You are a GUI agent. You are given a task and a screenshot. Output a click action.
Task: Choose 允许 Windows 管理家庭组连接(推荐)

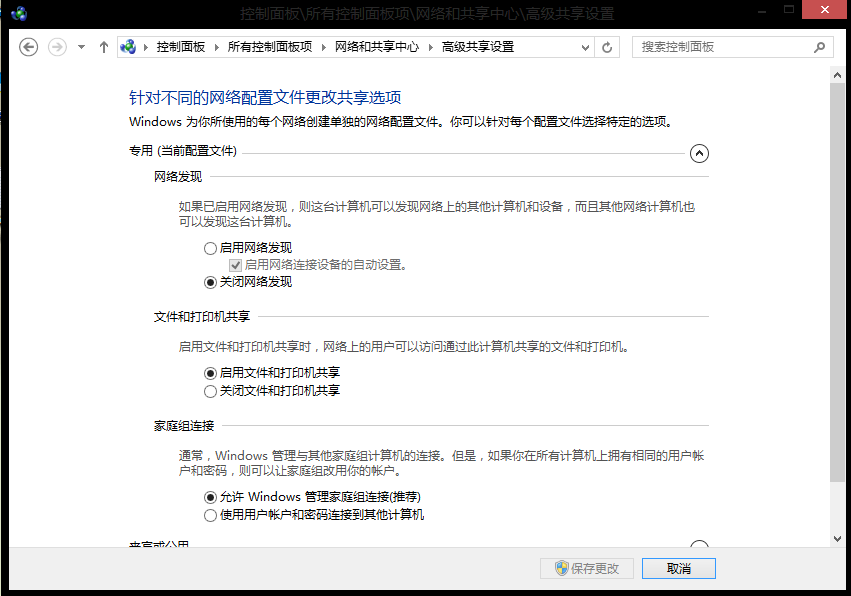(210, 497)
